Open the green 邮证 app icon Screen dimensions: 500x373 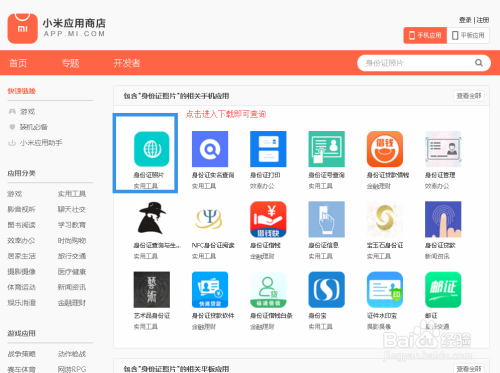tap(443, 290)
